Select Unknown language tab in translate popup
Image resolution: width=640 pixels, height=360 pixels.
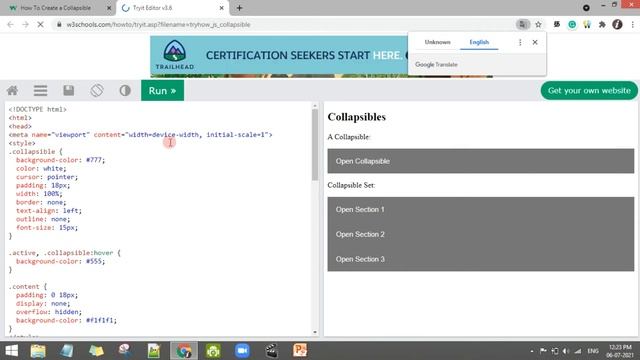[437, 42]
